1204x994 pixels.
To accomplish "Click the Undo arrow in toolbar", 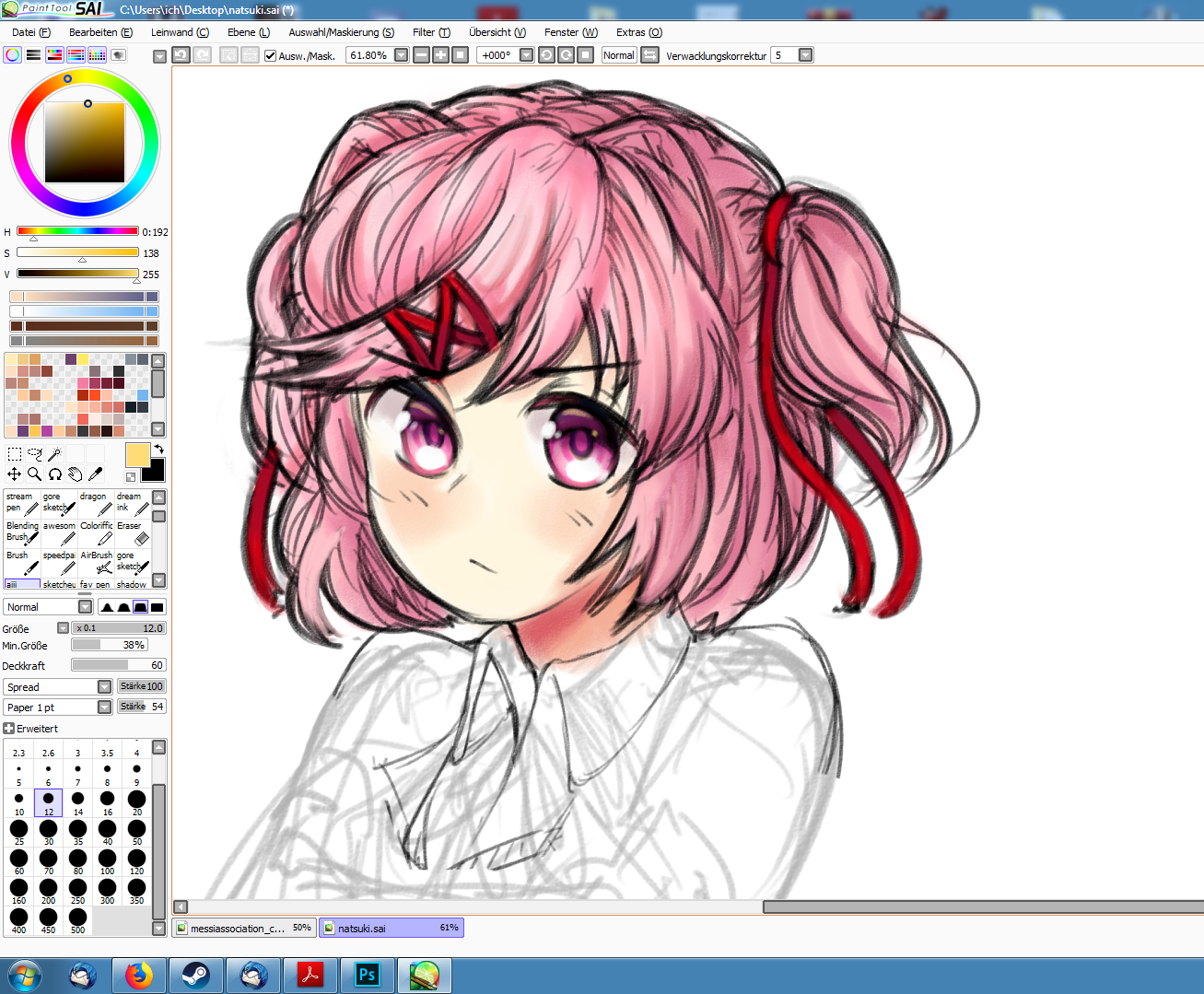I will pyautogui.click(x=181, y=55).
